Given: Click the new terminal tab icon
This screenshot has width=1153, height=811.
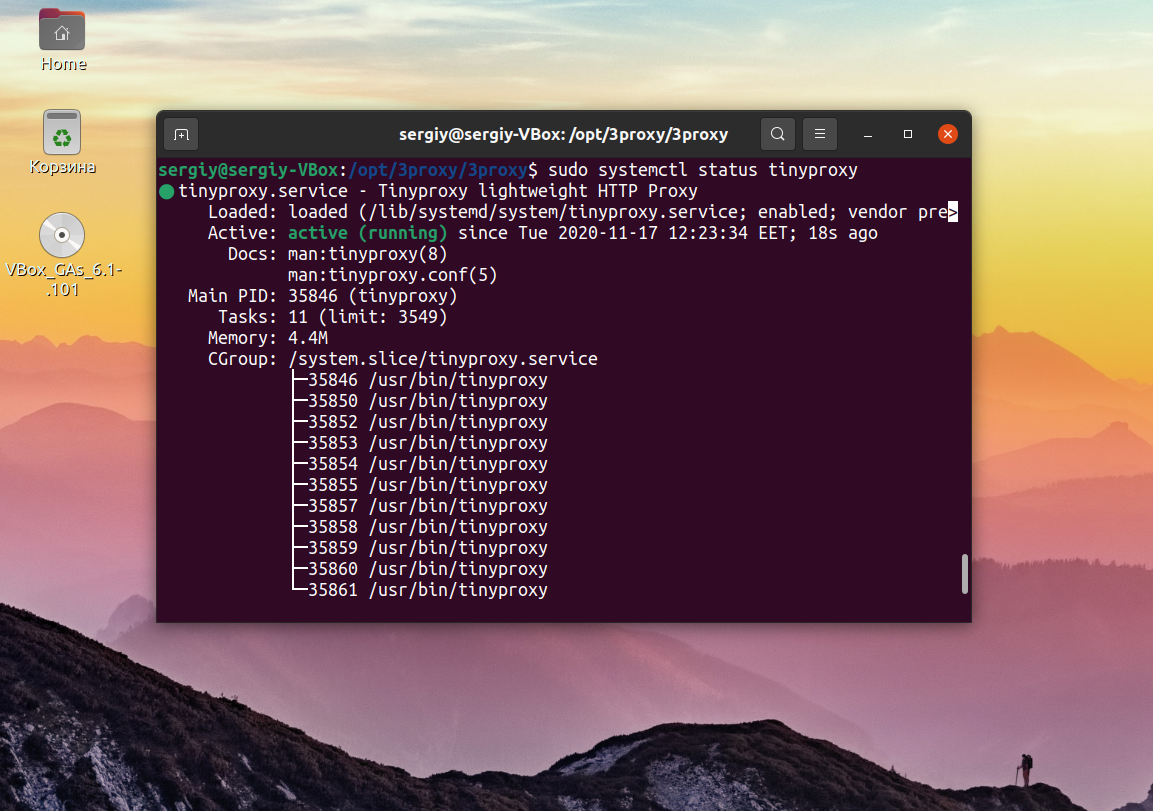Looking at the screenshot, I should (x=181, y=135).
